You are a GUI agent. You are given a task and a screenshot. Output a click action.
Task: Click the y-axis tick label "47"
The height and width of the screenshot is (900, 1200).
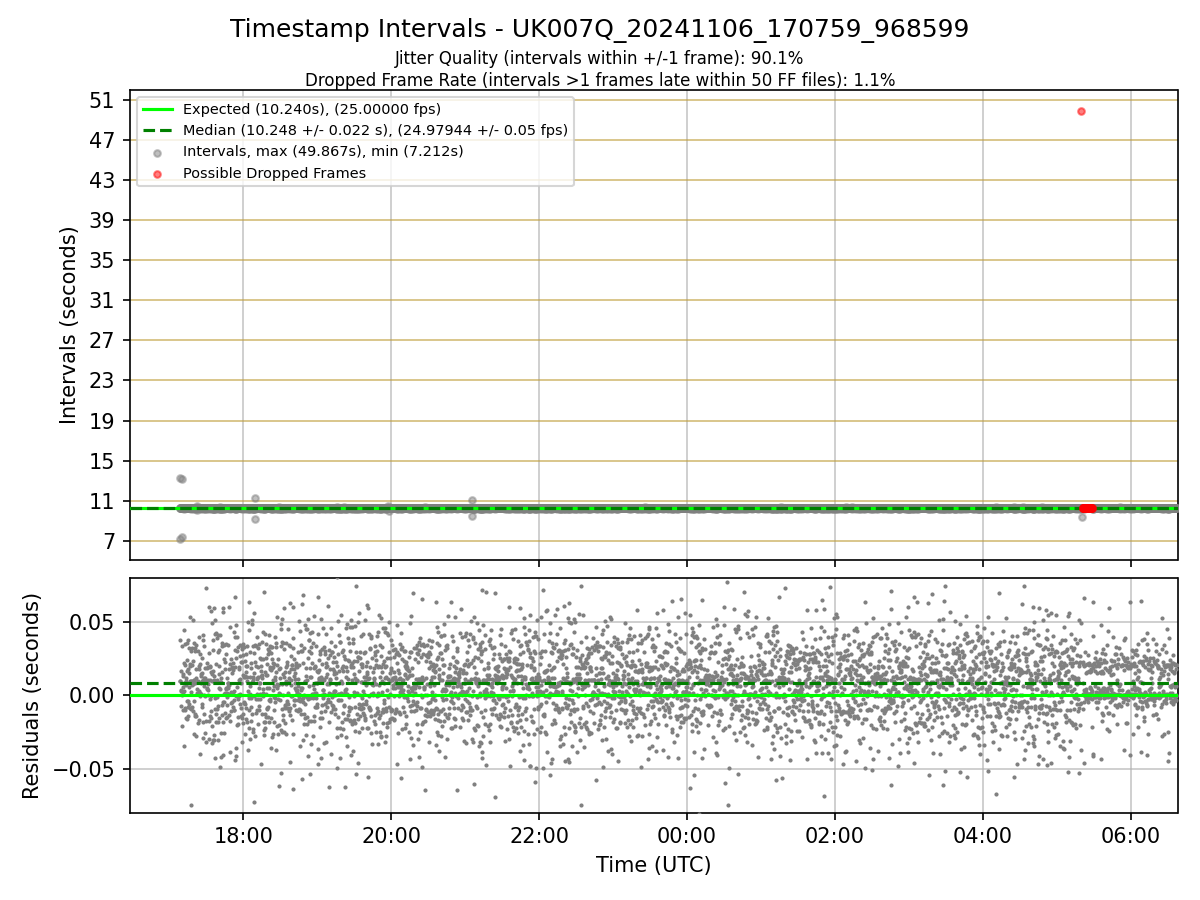101,140
